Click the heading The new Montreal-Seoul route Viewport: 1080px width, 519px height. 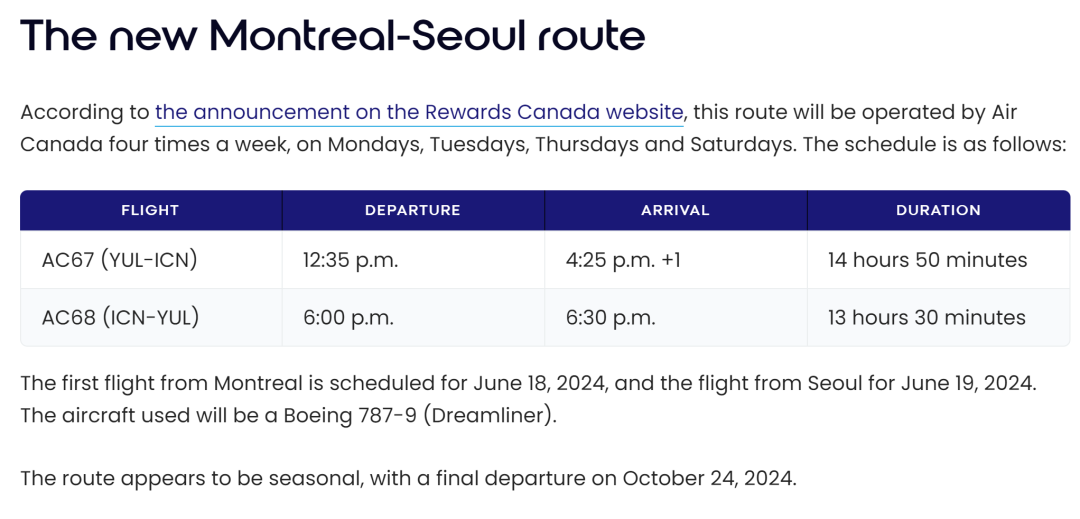[x=333, y=37]
